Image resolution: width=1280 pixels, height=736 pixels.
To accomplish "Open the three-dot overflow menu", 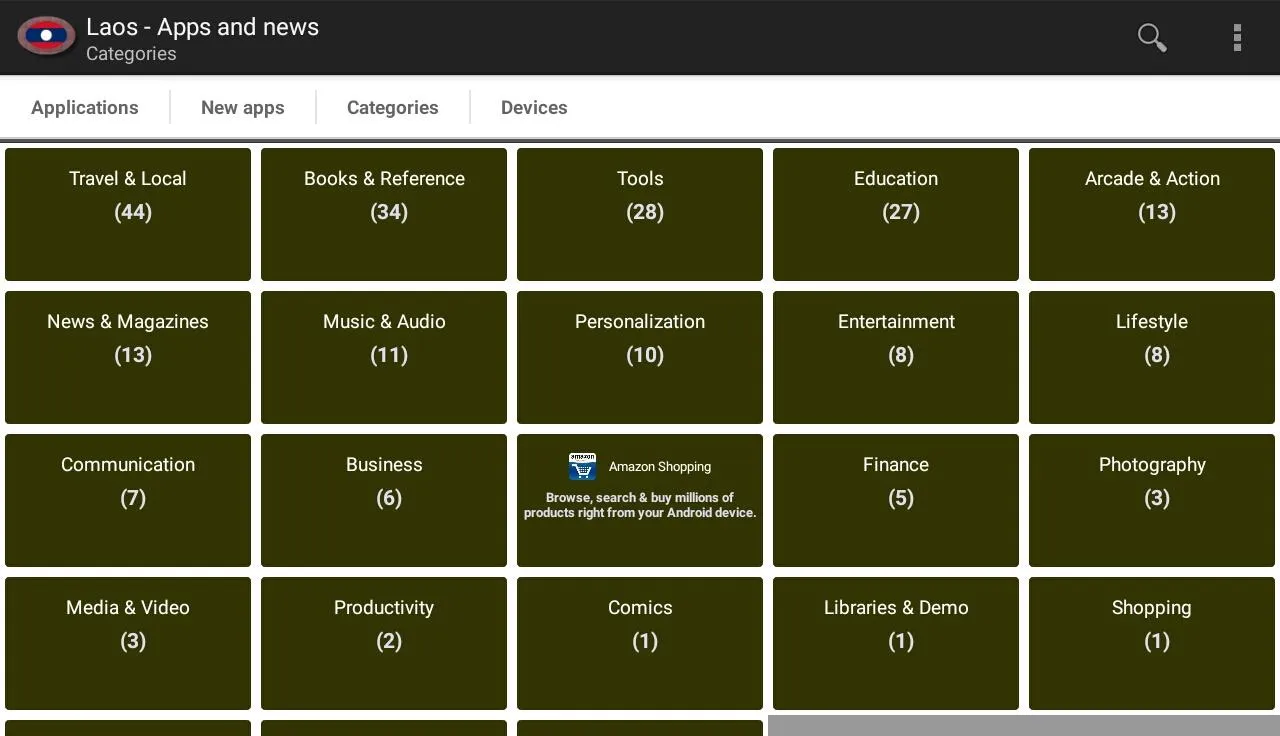I will pyautogui.click(x=1237, y=37).
